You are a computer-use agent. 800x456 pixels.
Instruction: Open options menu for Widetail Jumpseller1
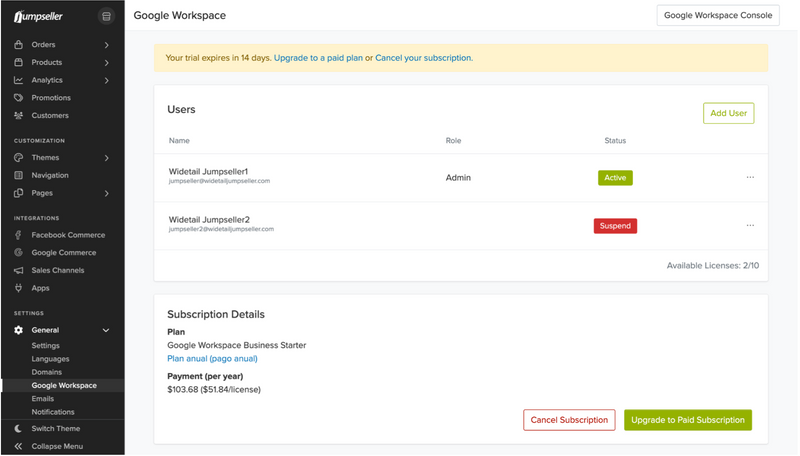(x=750, y=178)
